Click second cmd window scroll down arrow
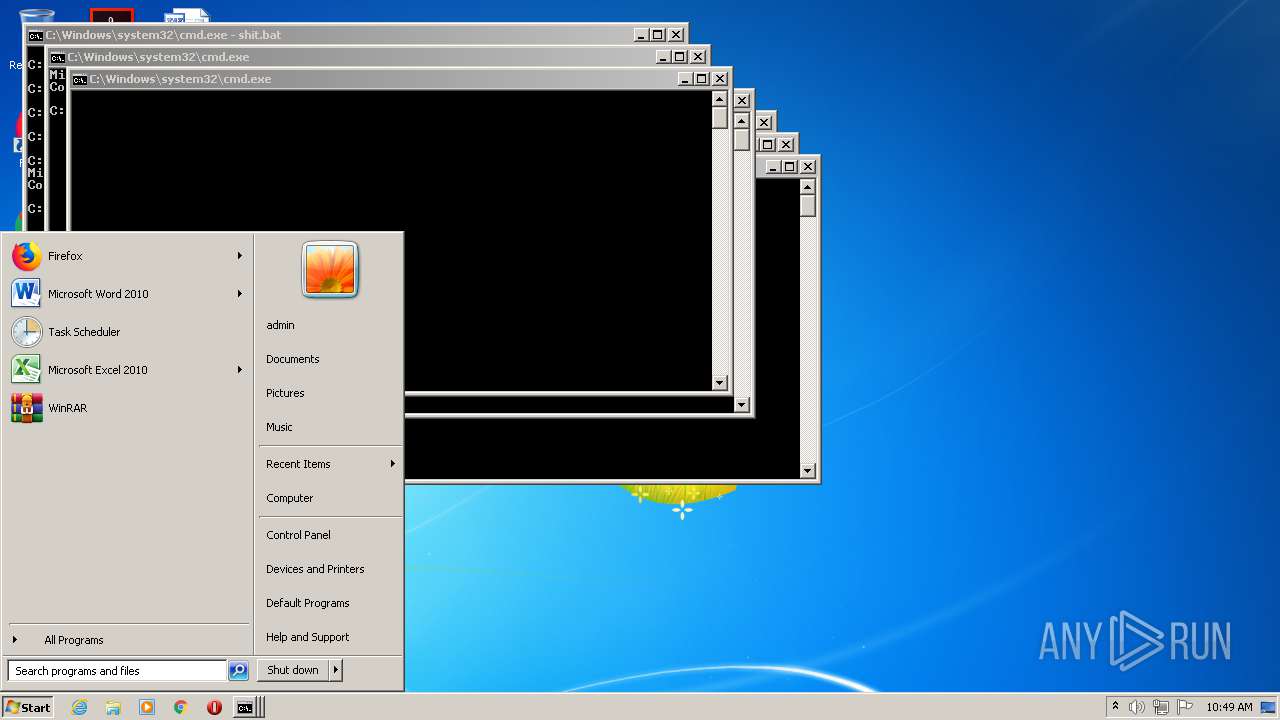Viewport: 1280px width, 720px height. pyautogui.click(x=741, y=405)
